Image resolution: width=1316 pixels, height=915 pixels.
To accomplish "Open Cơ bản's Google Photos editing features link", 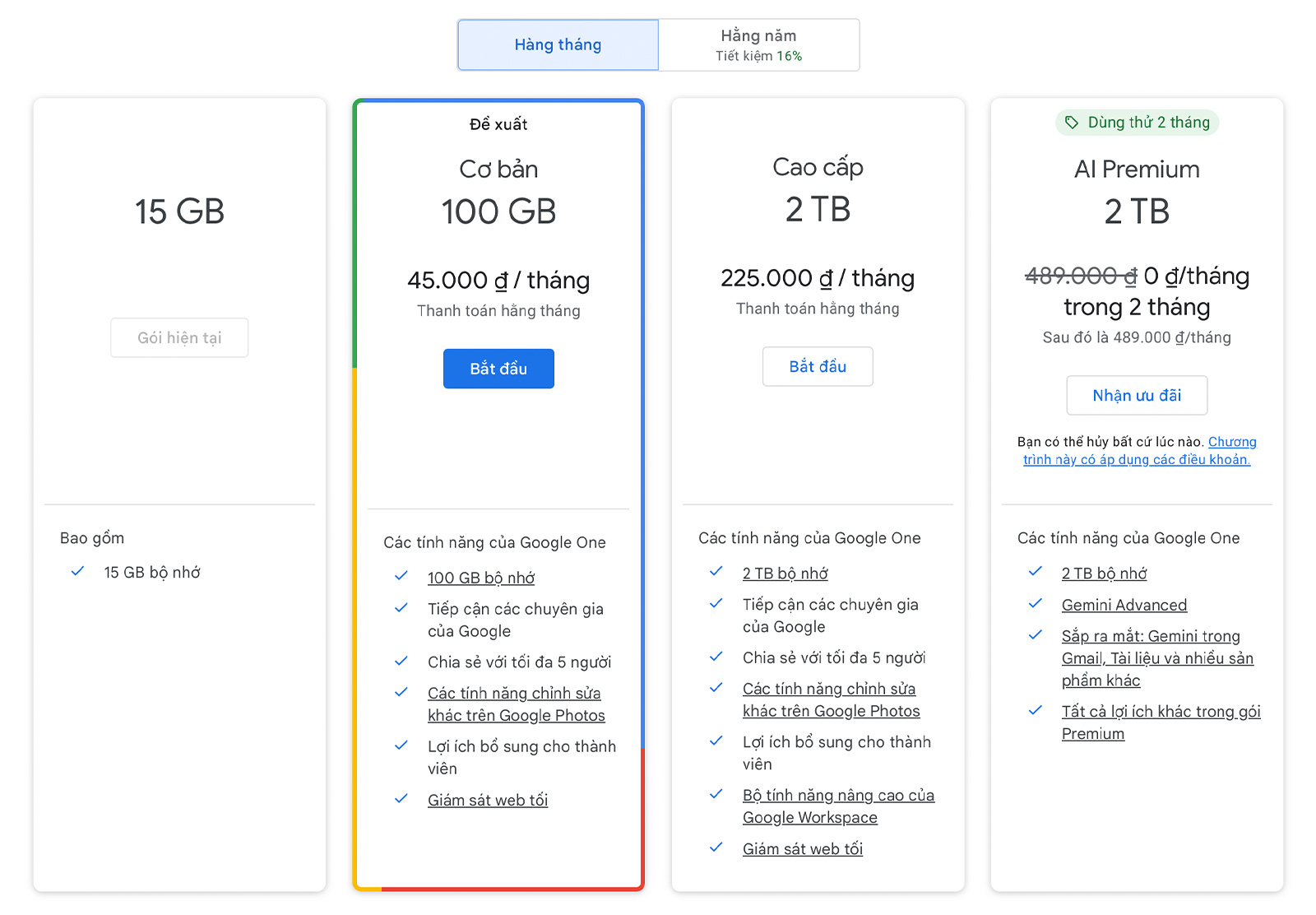I will [x=516, y=704].
